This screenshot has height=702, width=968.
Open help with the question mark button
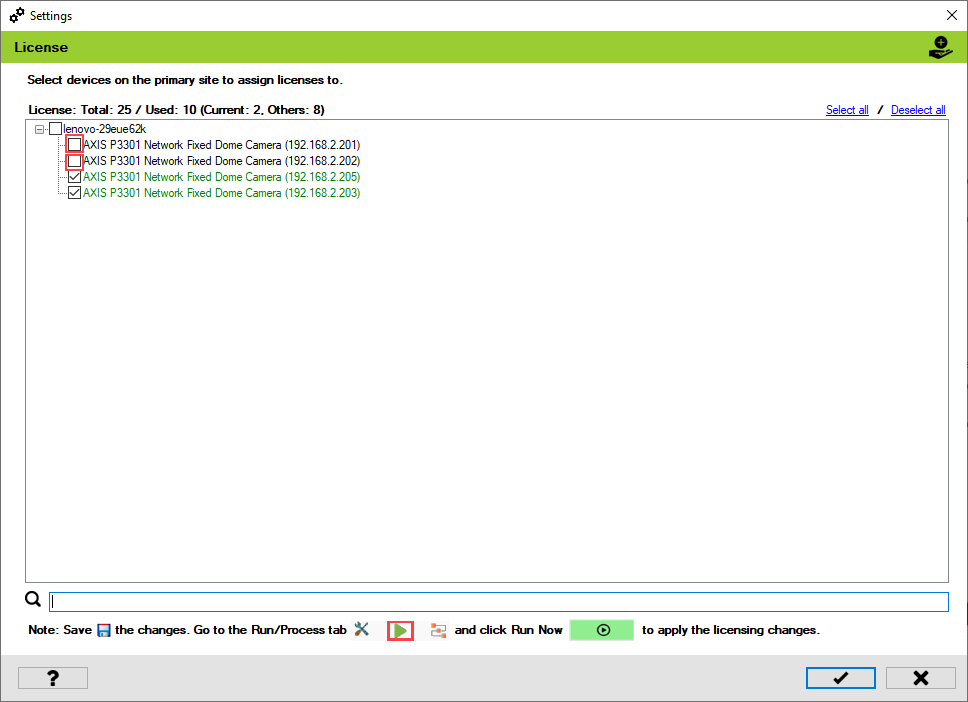pos(53,678)
